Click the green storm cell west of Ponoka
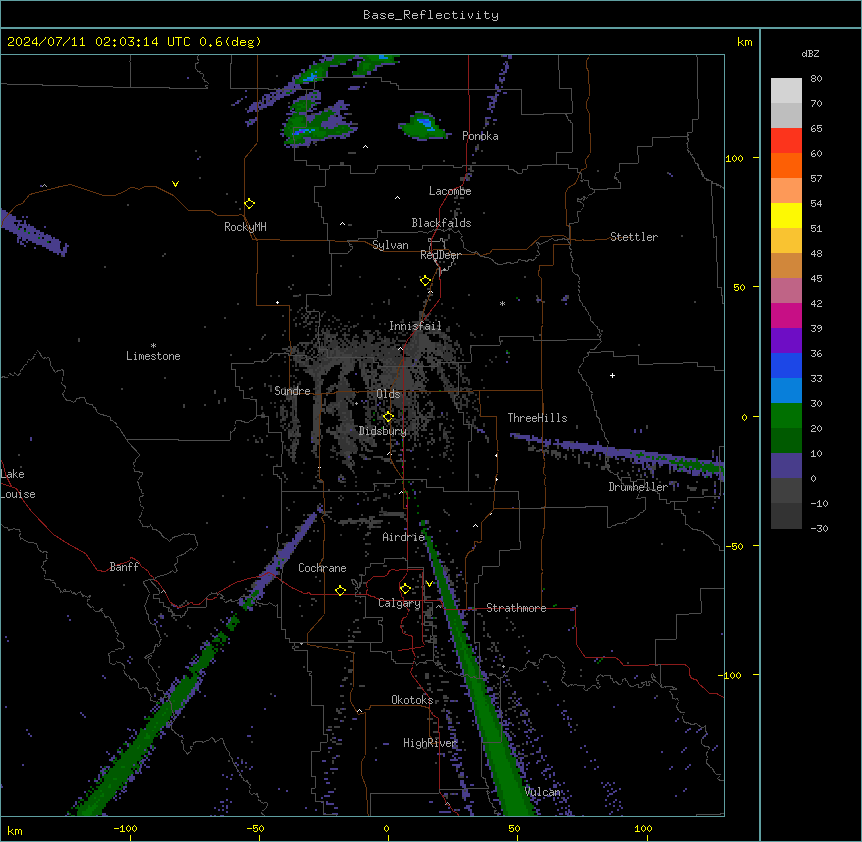The width and height of the screenshot is (862, 842). [422, 126]
